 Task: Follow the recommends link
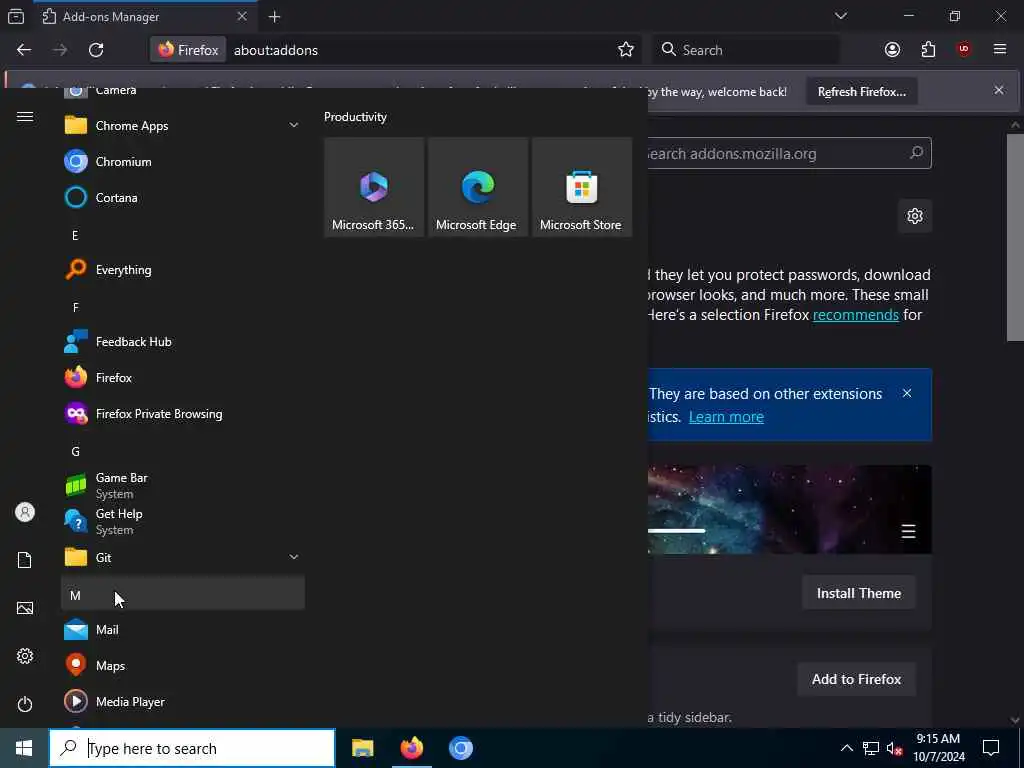pos(856,315)
